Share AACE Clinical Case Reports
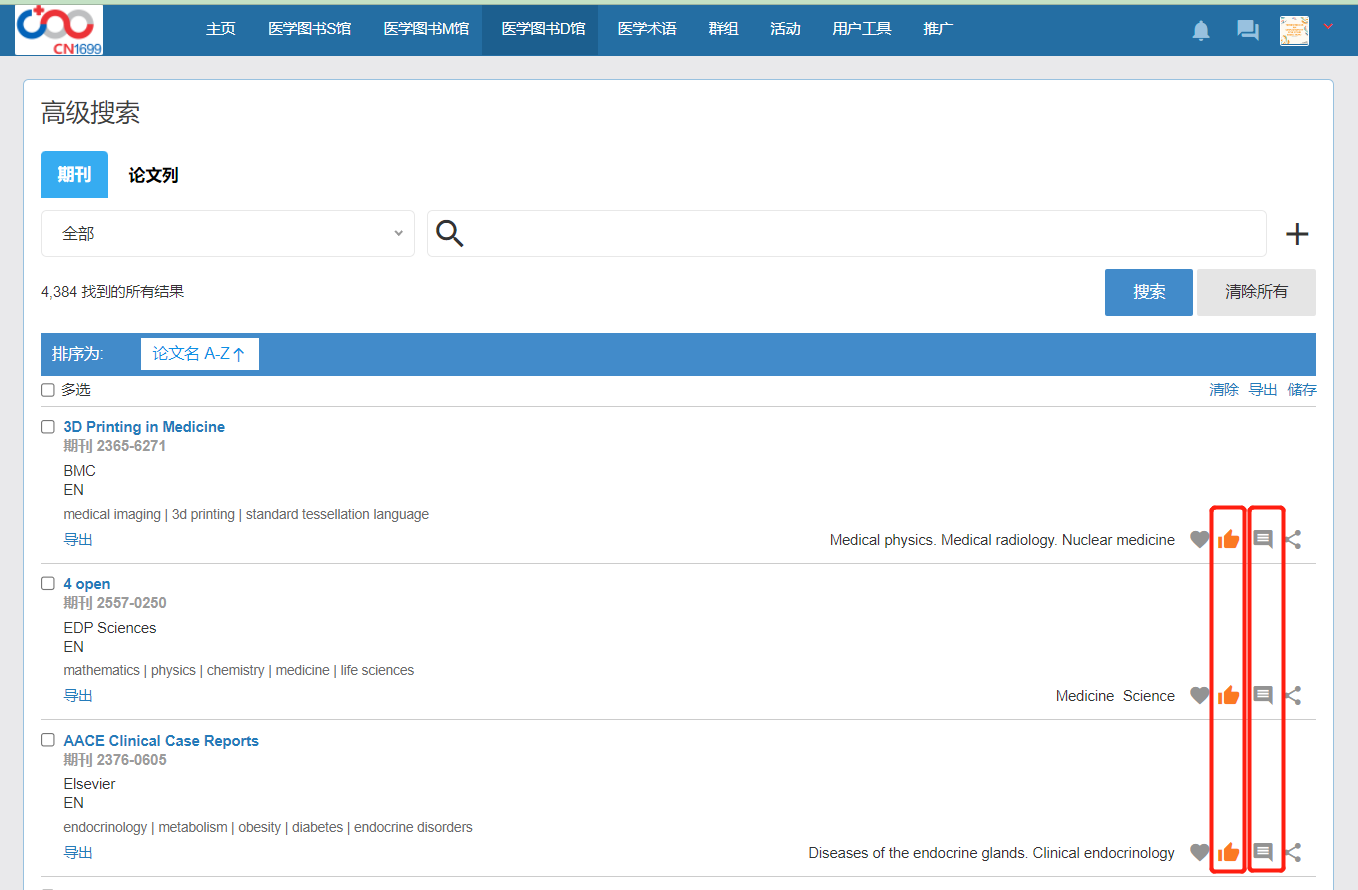 [1293, 853]
